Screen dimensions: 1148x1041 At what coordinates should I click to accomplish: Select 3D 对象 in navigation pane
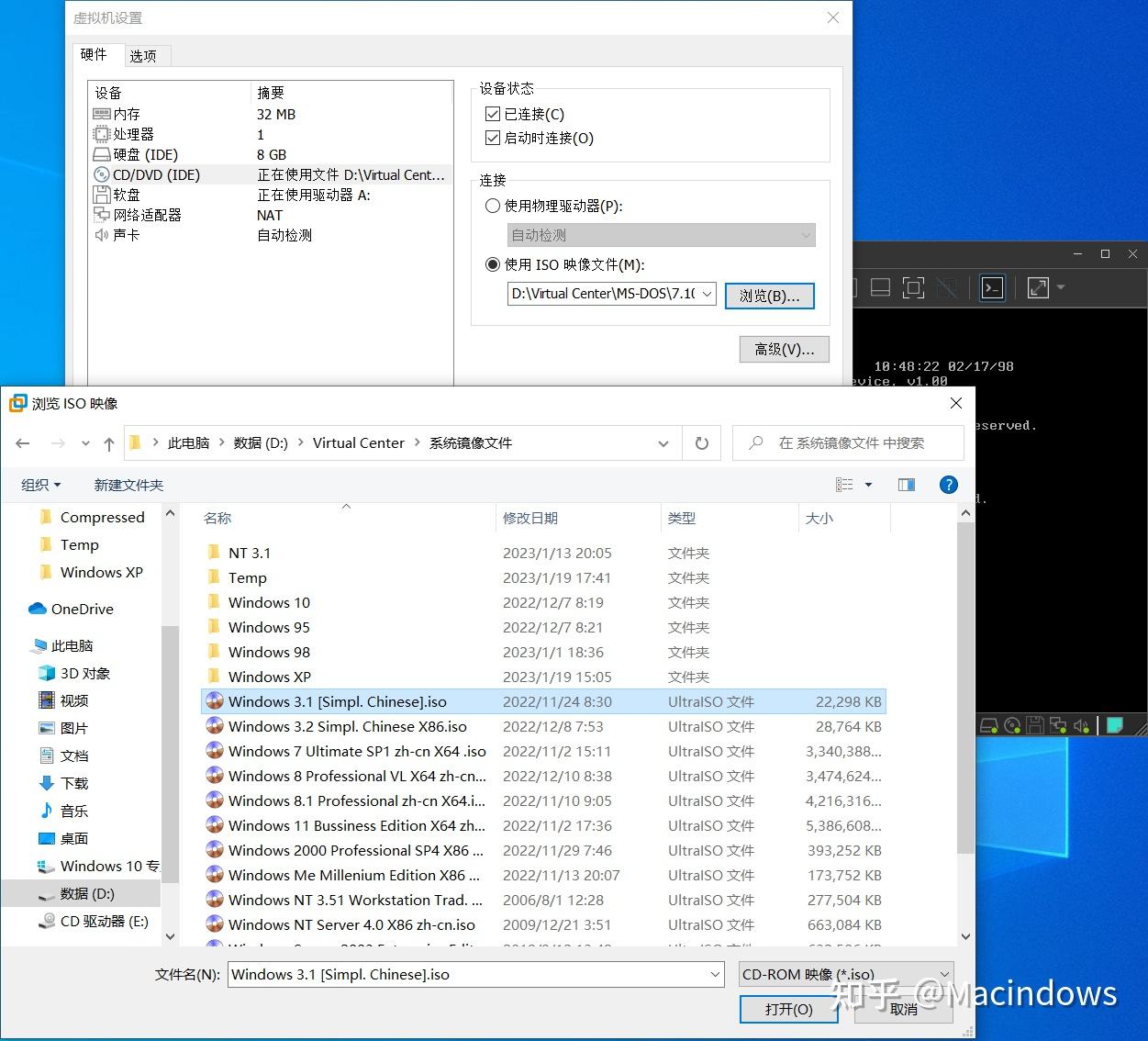(x=74, y=673)
